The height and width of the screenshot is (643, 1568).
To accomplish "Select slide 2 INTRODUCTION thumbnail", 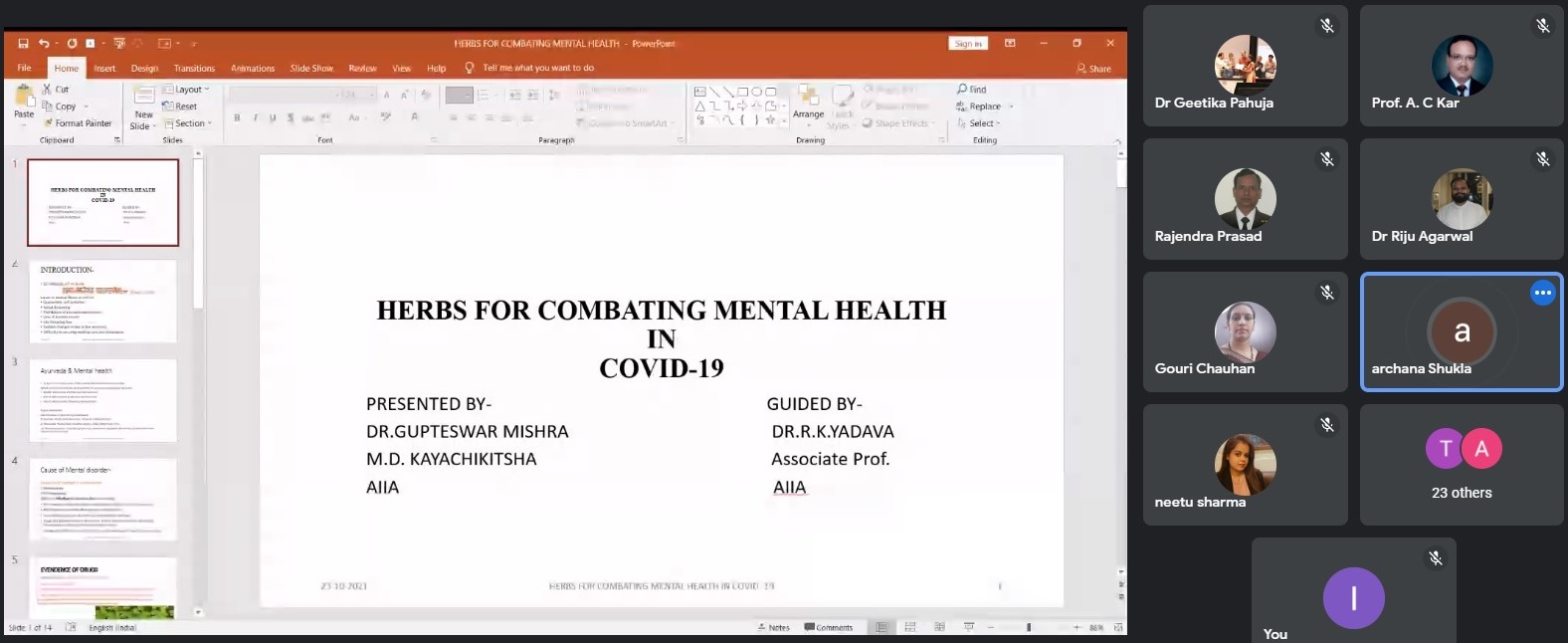I will (103, 302).
